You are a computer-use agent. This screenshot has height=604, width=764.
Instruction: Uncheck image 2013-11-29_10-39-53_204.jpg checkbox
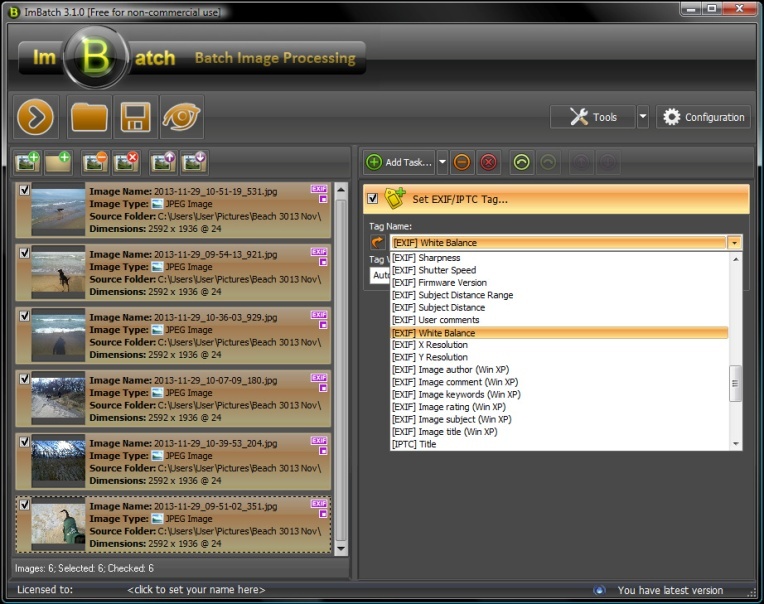point(25,441)
